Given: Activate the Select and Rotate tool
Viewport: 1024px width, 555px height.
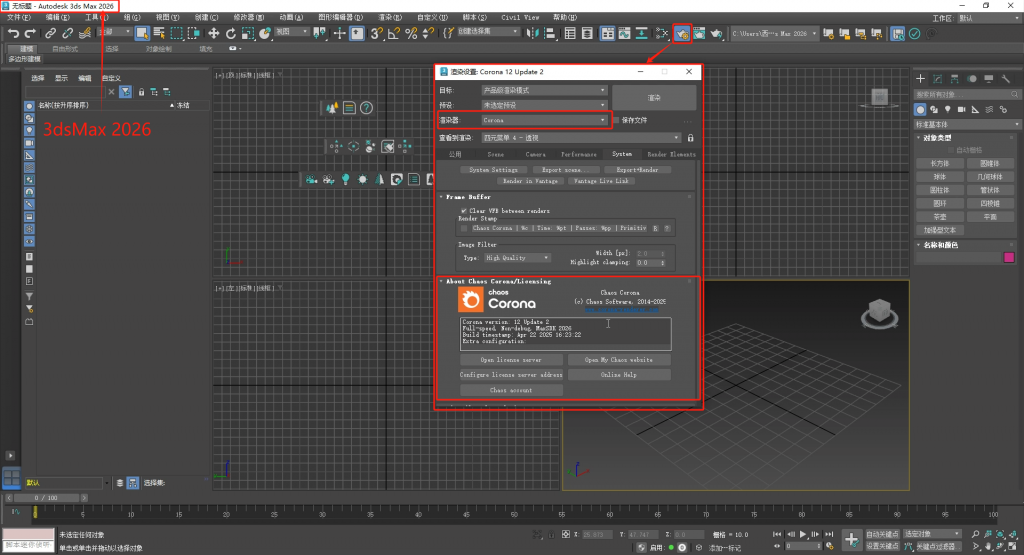Looking at the screenshot, I should tap(231, 33).
